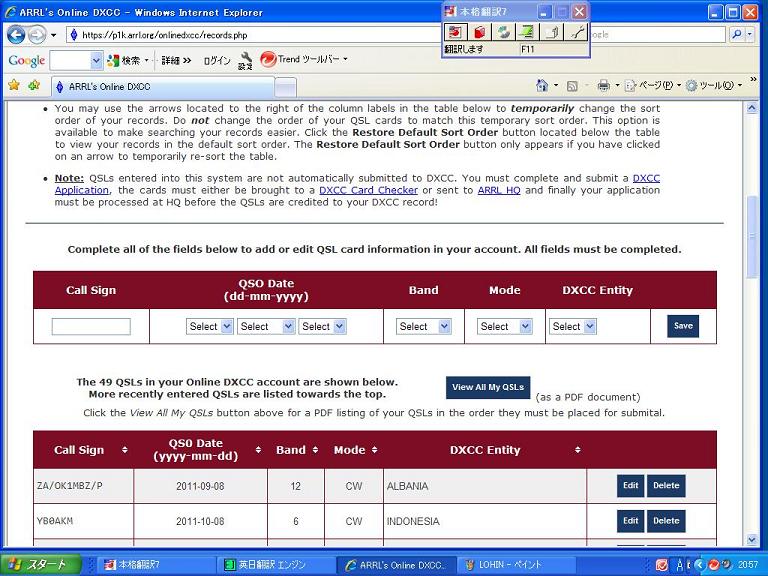Expand the Trend ツールバー dropdown
The width and height of the screenshot is (768, 576).
[345, 59]
